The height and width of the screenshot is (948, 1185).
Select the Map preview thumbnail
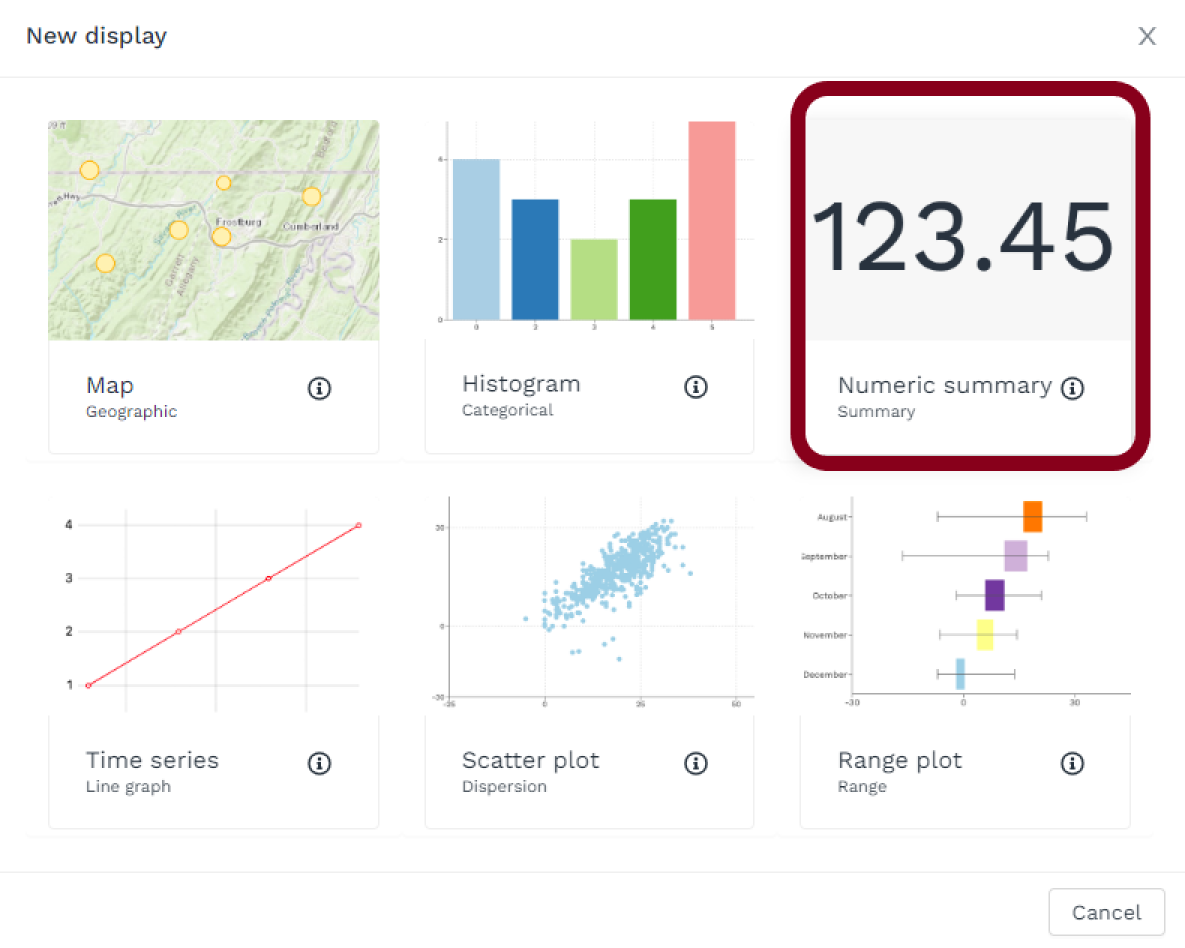[213, 230]
